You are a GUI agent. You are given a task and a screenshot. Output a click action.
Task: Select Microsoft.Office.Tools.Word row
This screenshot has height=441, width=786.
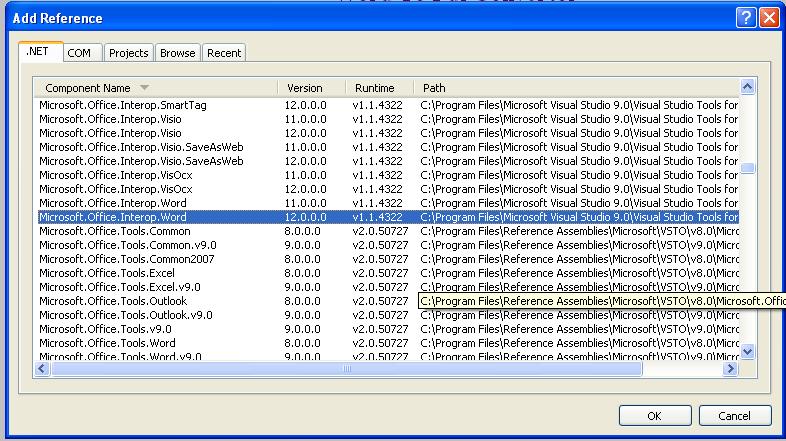pyautogui.click(x=387, y=343)
